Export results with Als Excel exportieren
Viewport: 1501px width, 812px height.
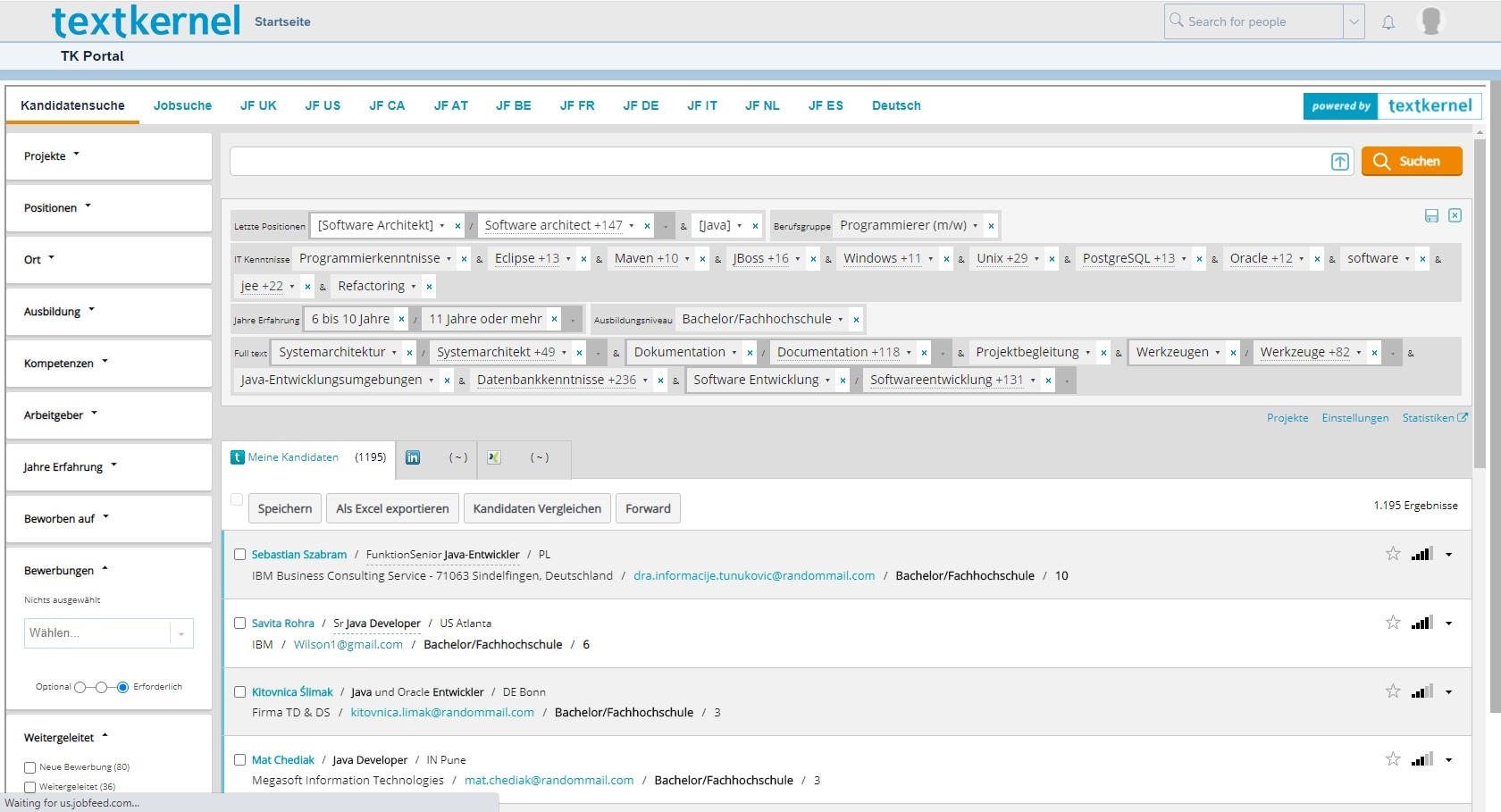click(x=392, y=509)
